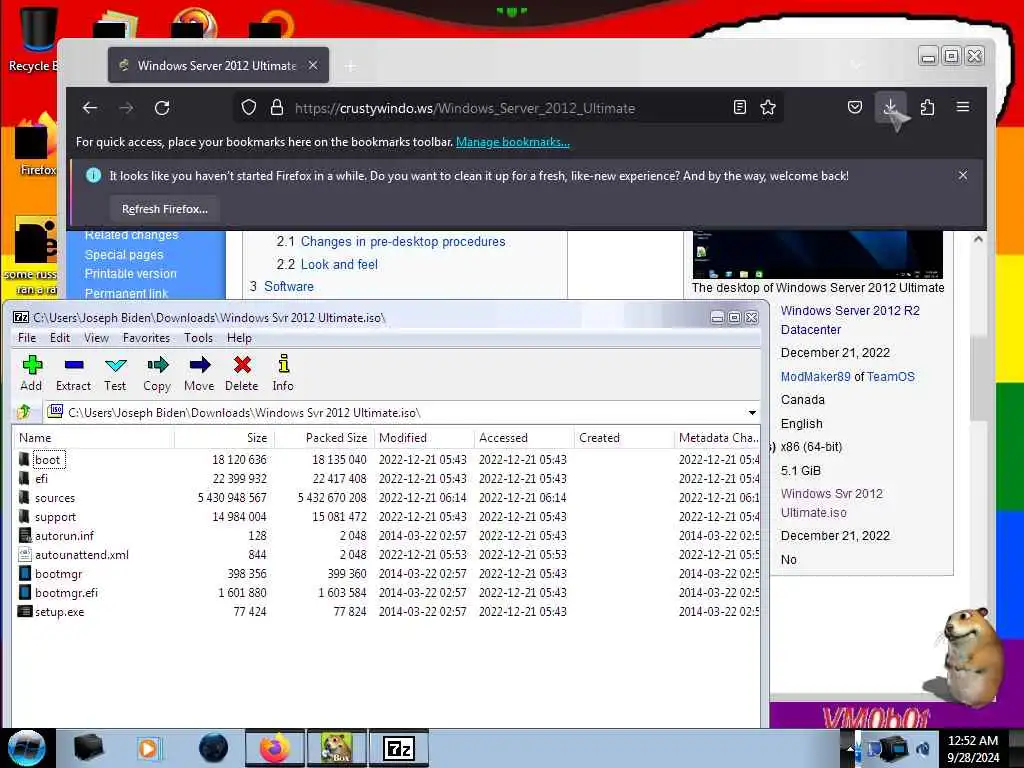Open the 7-Zip Help menu
The image size is (1024, 768).
tap(239, 338)
